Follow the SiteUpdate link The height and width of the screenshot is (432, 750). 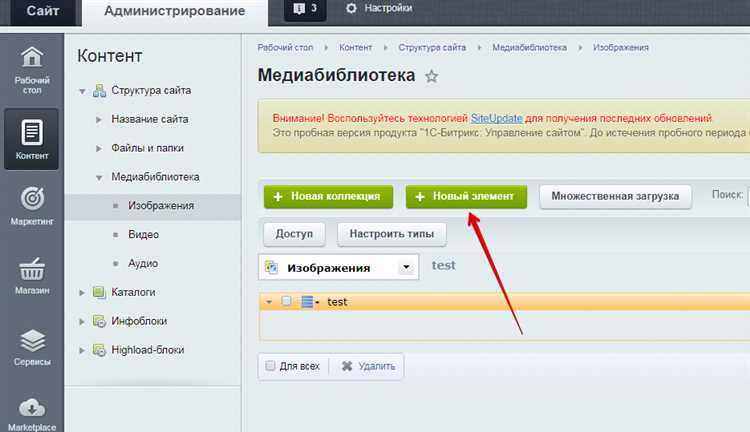(x=496, y=118)
